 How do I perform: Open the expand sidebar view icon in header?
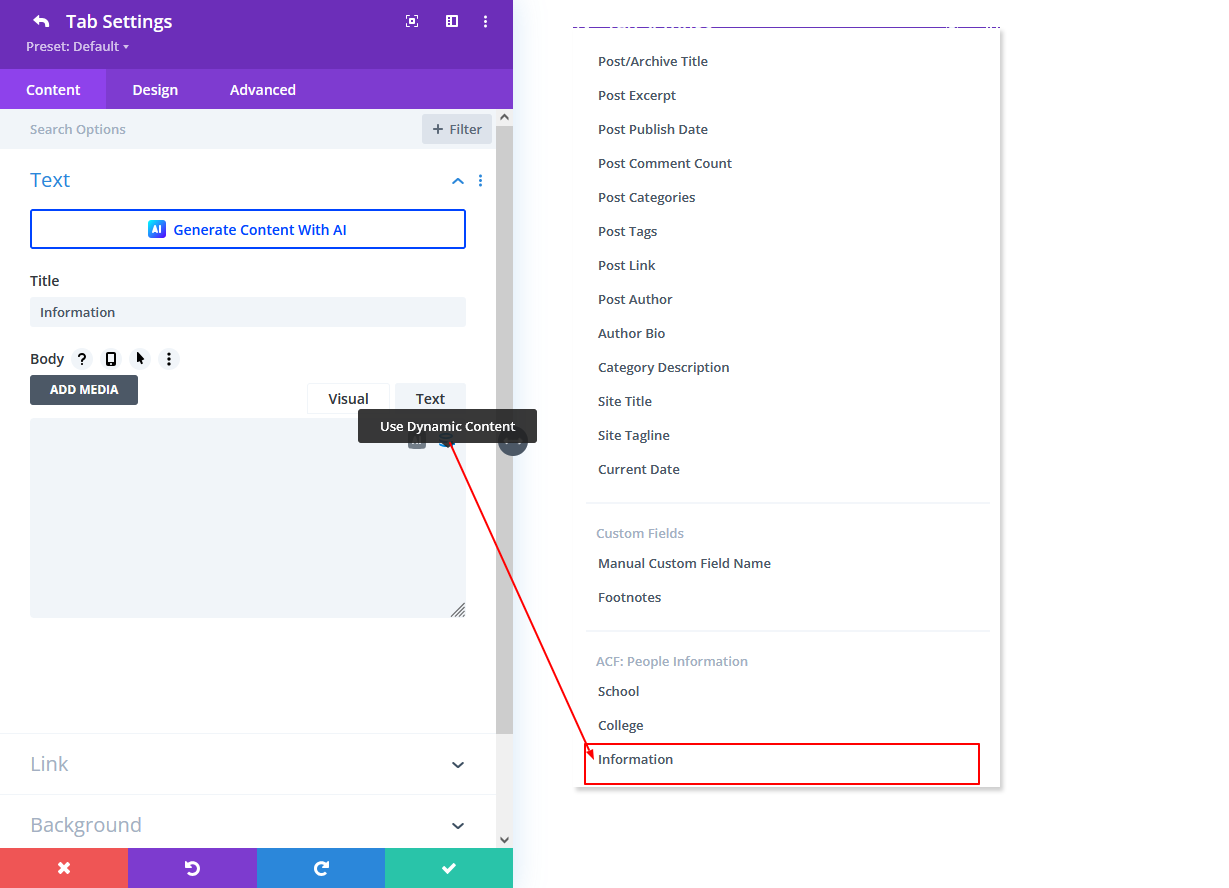click(x=451, y=21)
